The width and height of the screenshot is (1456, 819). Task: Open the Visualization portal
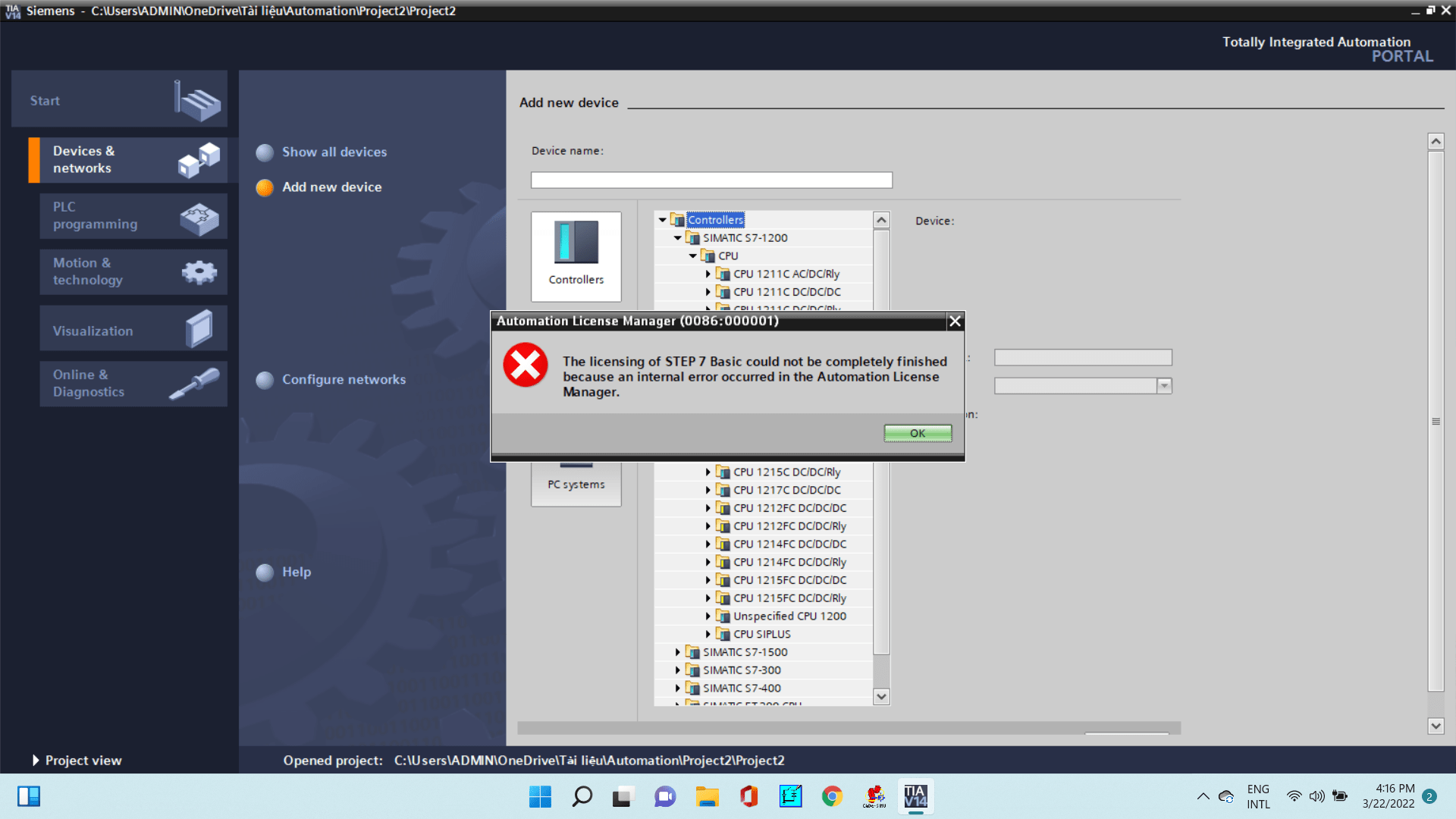click(133, 331)
